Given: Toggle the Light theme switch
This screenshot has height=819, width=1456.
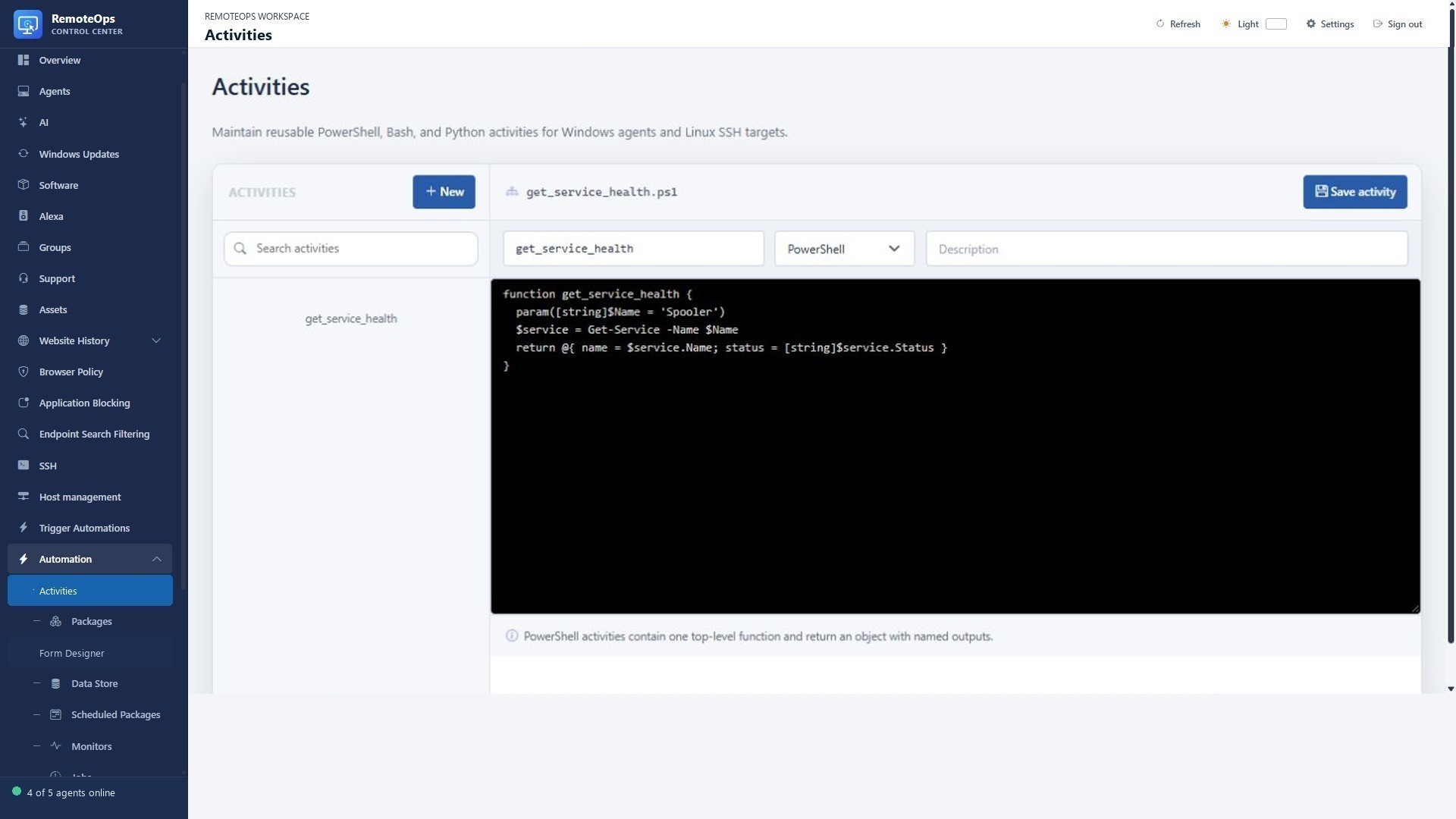Looking at the screenshot, I should coord(1276,24).
